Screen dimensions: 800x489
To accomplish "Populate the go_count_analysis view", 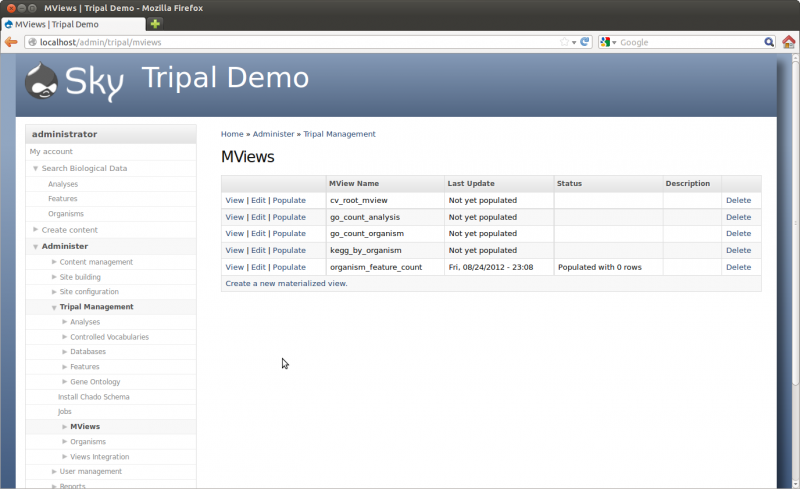I will tap(289, 217).
